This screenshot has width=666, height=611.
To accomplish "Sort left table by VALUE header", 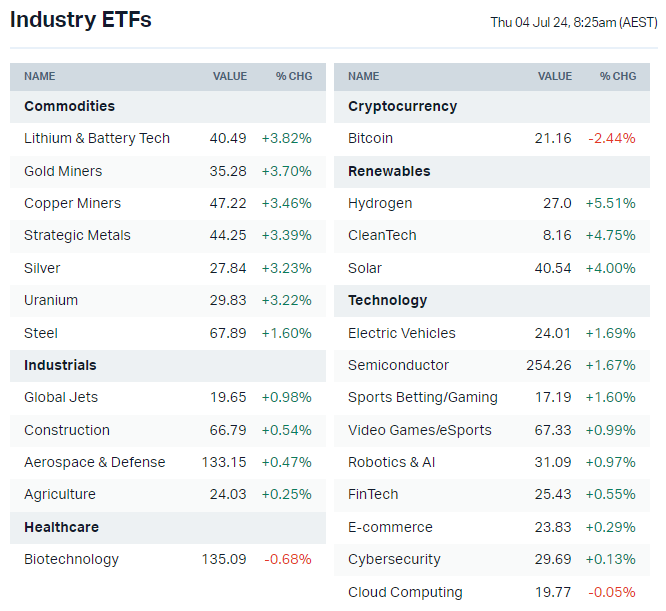I will [x=229, y=76].
